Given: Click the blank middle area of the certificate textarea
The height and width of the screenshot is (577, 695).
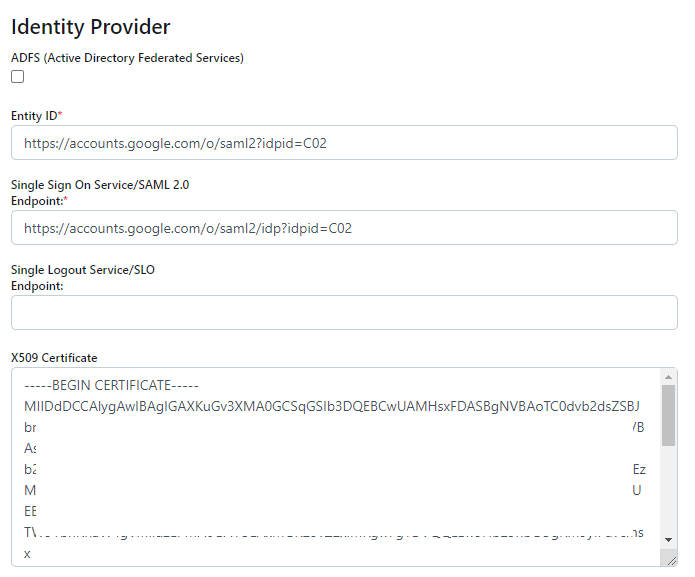Looking at the screenshot, I should tap(335, 470).
